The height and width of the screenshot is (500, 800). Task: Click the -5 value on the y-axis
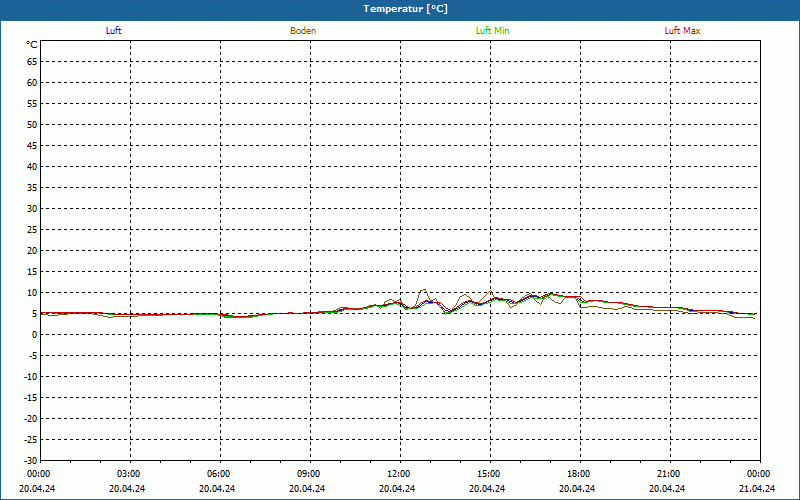point(32,356)
